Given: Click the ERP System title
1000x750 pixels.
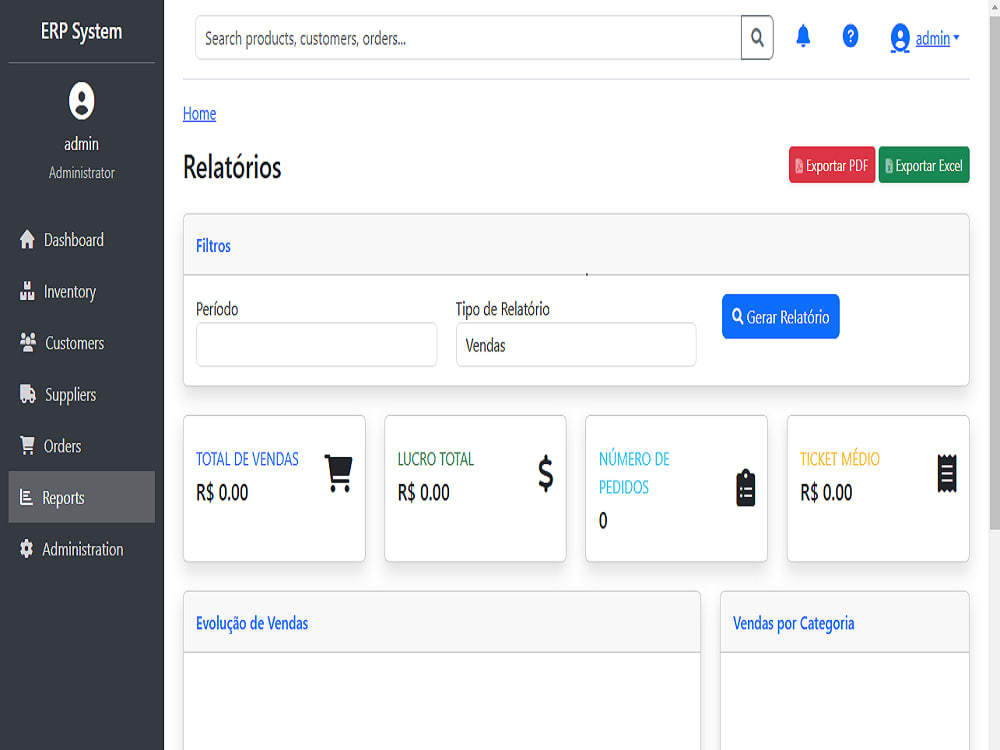Looking at the screenshot, I should pos(82,31).
